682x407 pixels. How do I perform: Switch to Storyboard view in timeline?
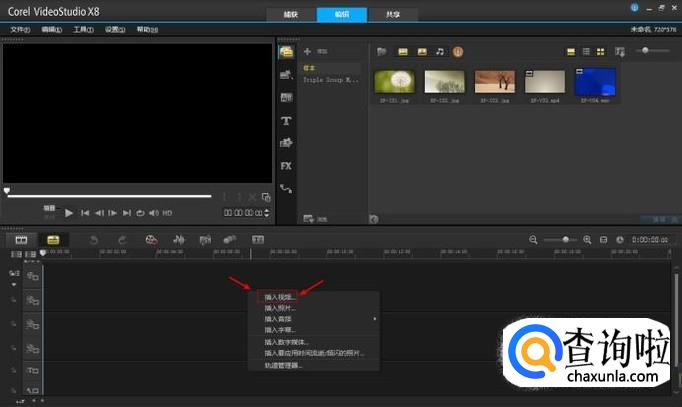[x=20, y=239]
